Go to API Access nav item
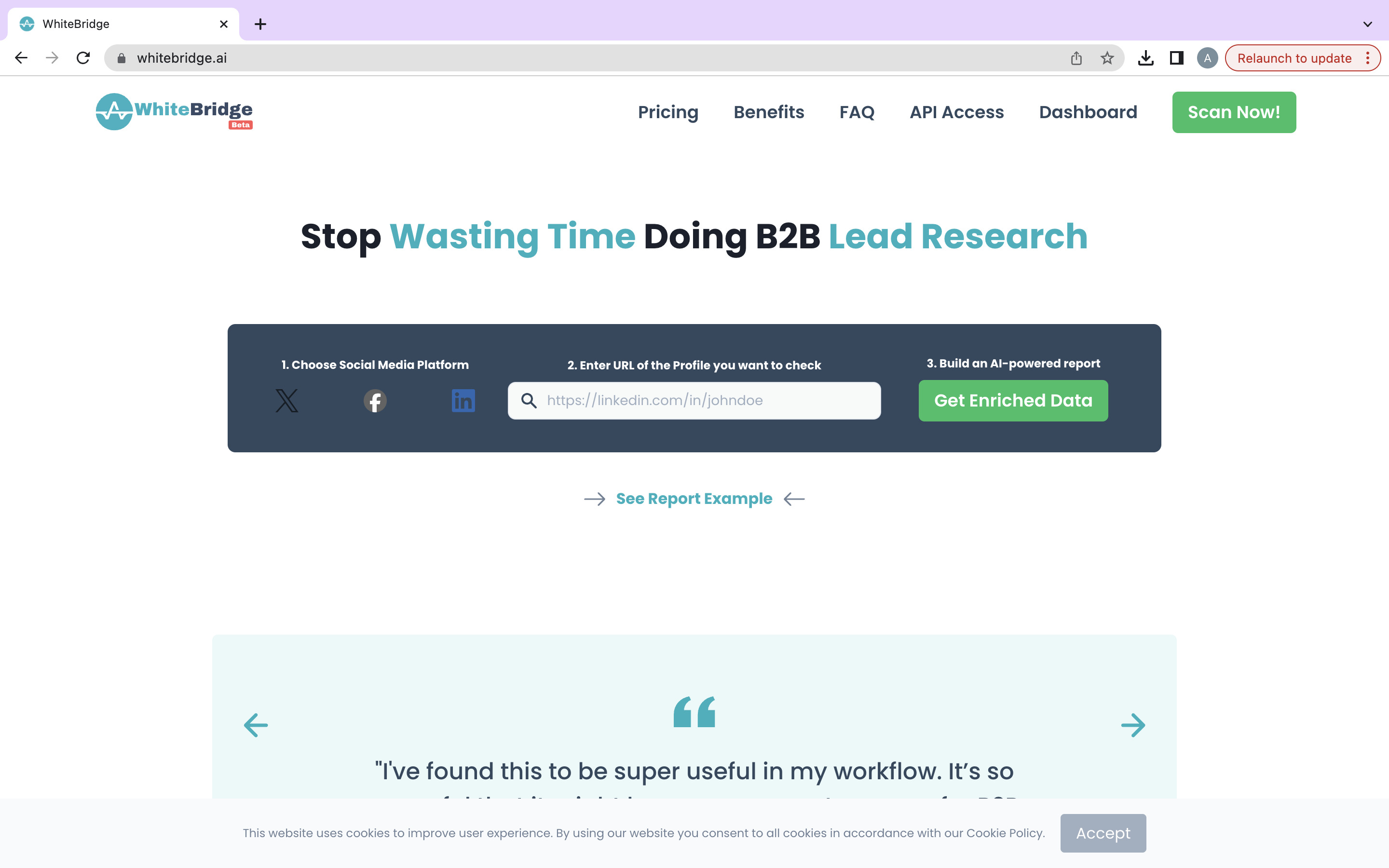 click(956, 112)
